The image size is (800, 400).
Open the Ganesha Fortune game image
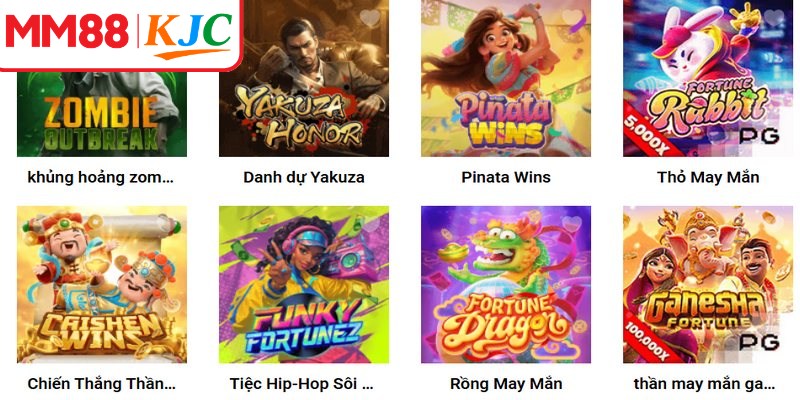(708, 284)
